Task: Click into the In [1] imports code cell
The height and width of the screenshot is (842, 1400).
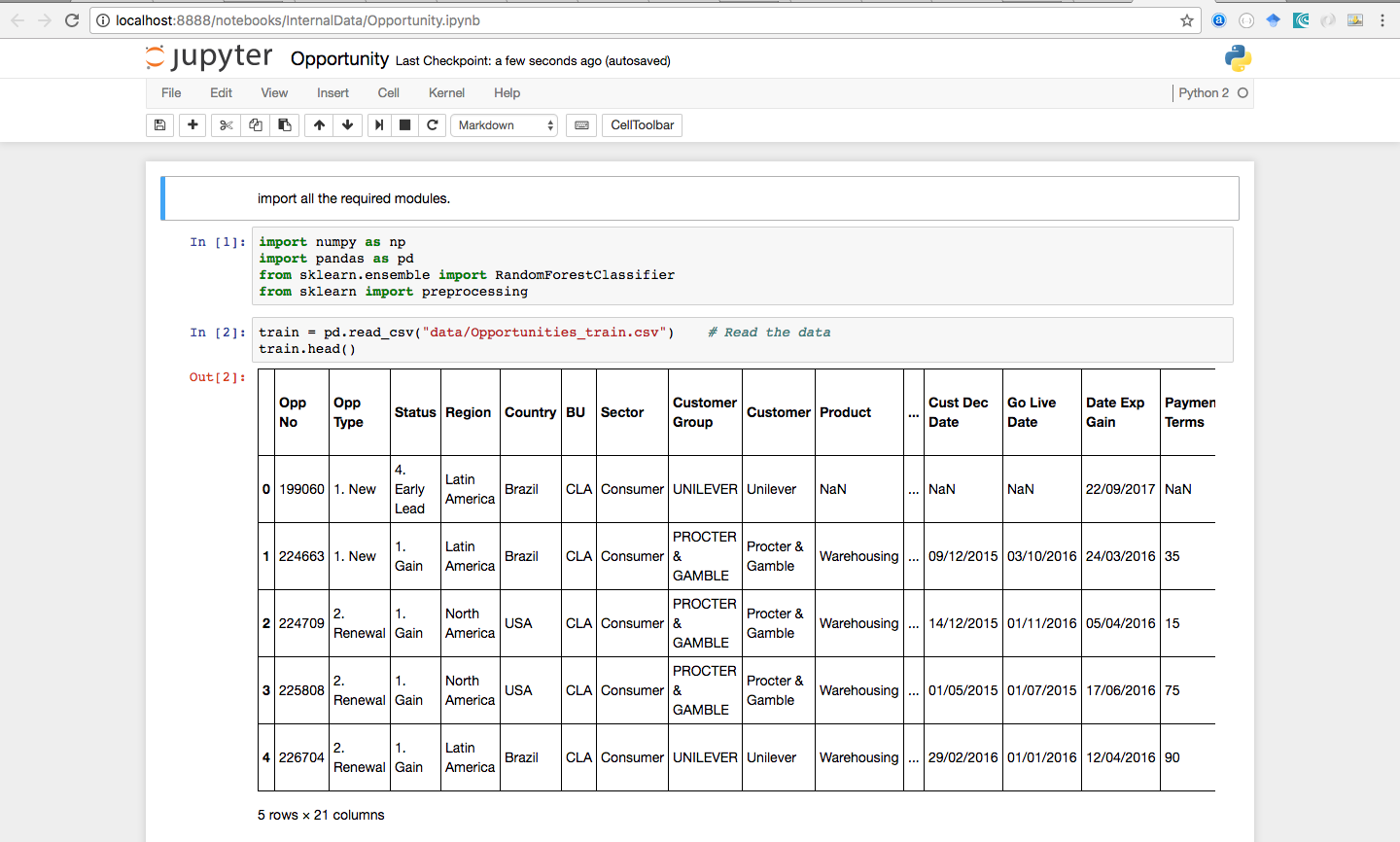Action: click(x=743, y=266)
